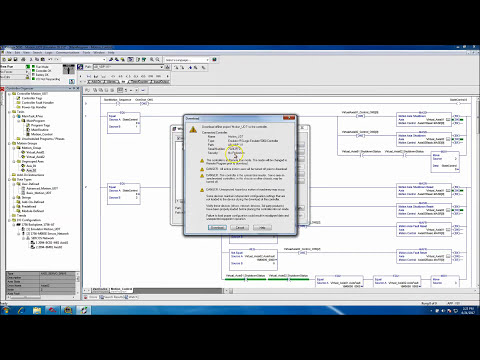
Task: Select Controller Fault Handler in organizer
Action: point(37,103)
